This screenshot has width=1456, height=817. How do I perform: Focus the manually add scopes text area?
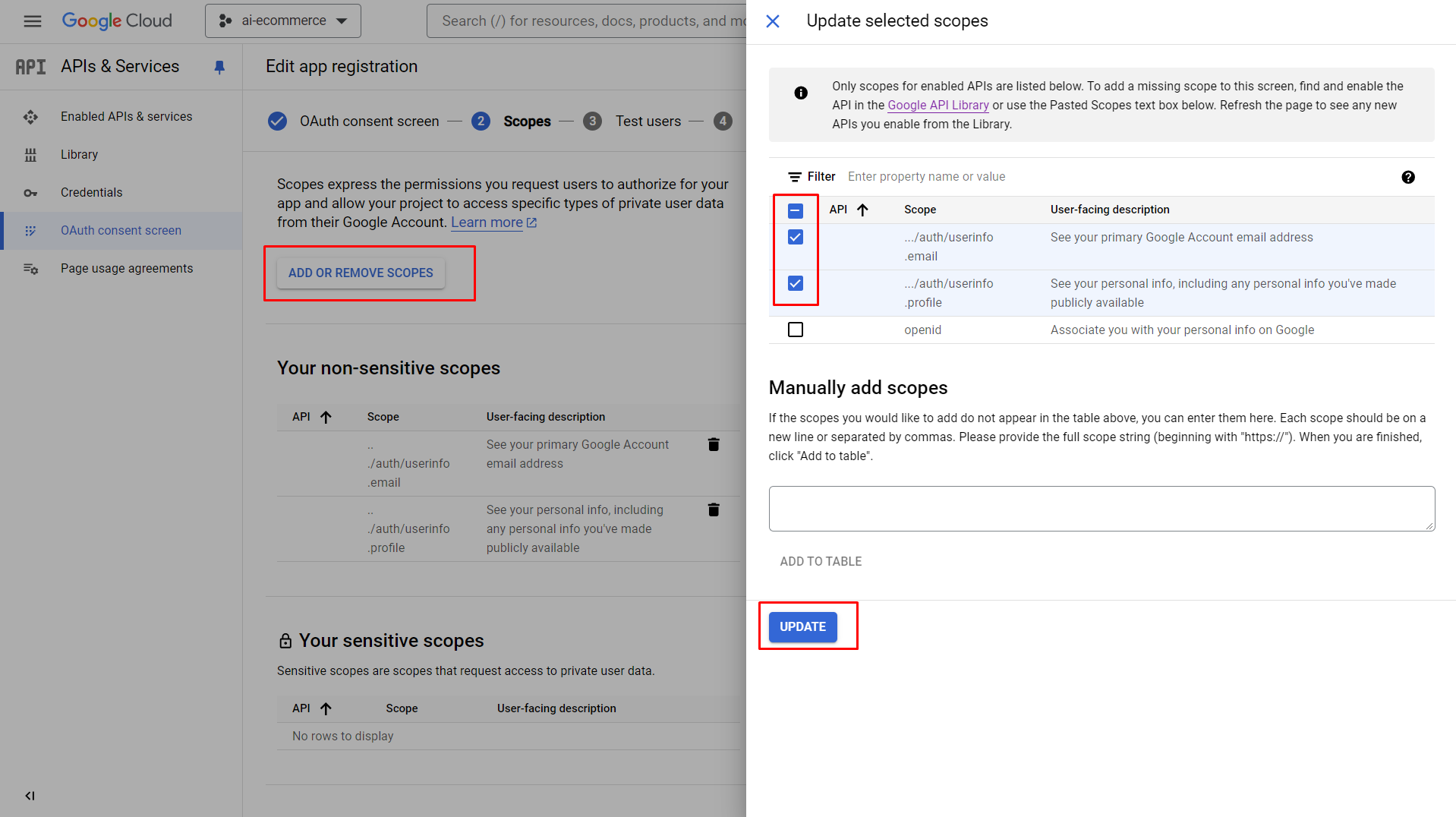tap(1101, 509)
